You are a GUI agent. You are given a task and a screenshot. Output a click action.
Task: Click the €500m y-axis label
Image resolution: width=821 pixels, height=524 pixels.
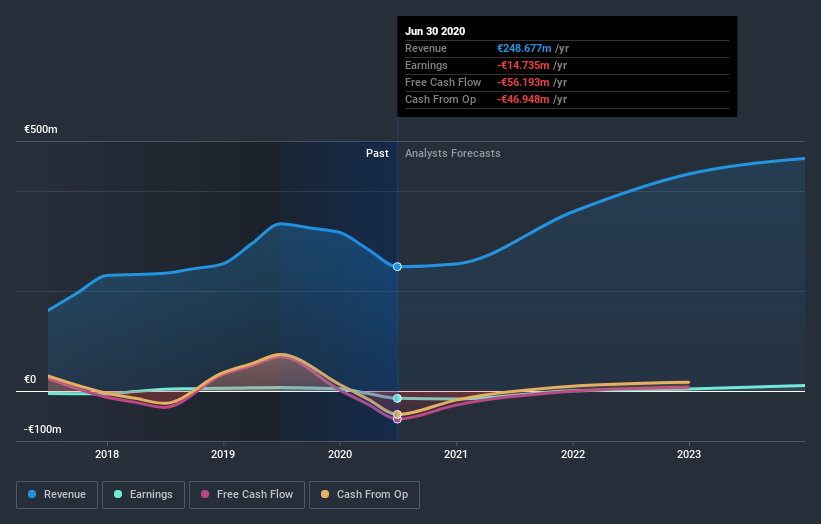tap(41, 129)
